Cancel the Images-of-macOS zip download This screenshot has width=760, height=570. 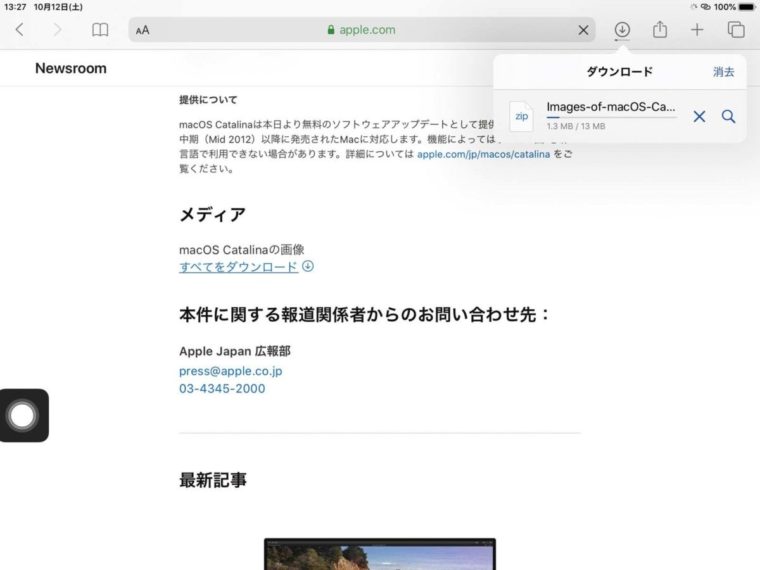point(699,116)
